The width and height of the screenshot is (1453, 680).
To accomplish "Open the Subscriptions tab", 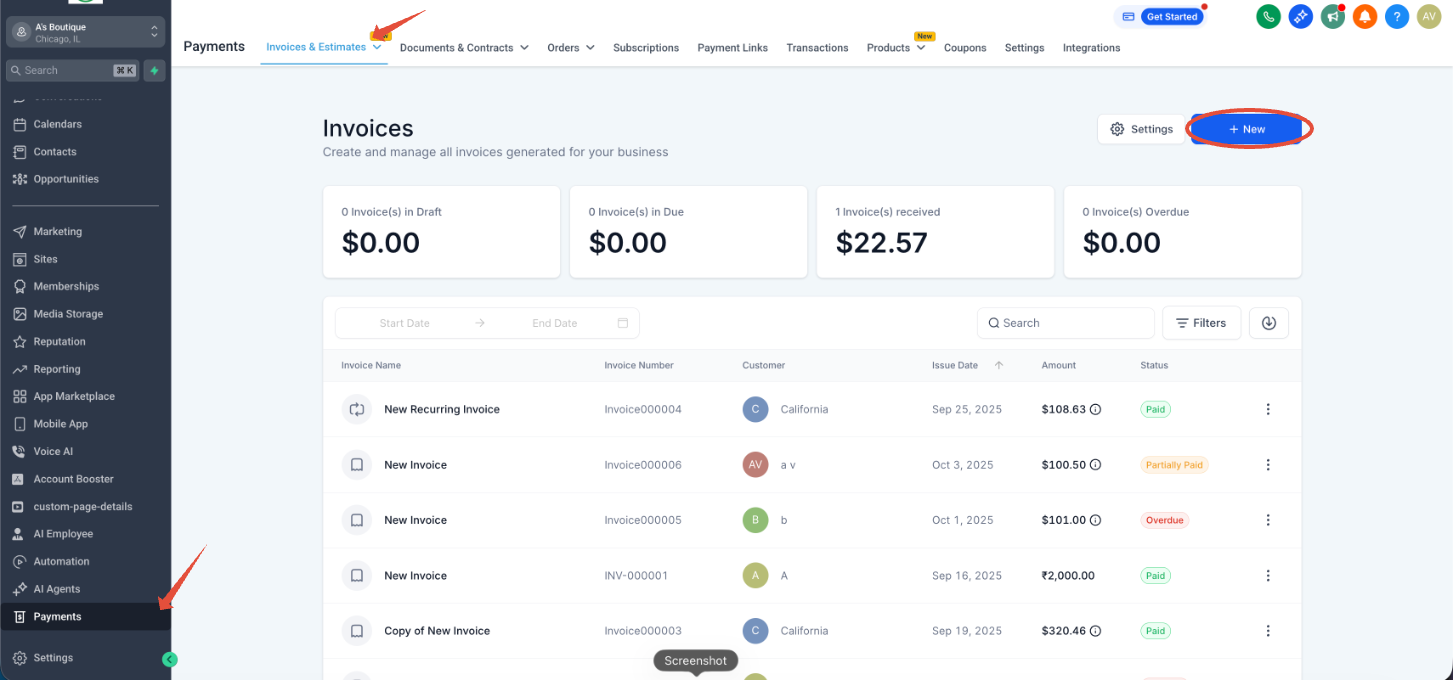I will click(646, 48).
